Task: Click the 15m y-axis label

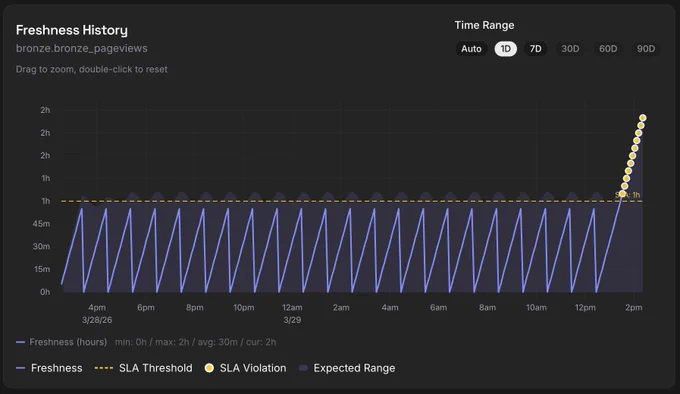Action: [42, 269]
